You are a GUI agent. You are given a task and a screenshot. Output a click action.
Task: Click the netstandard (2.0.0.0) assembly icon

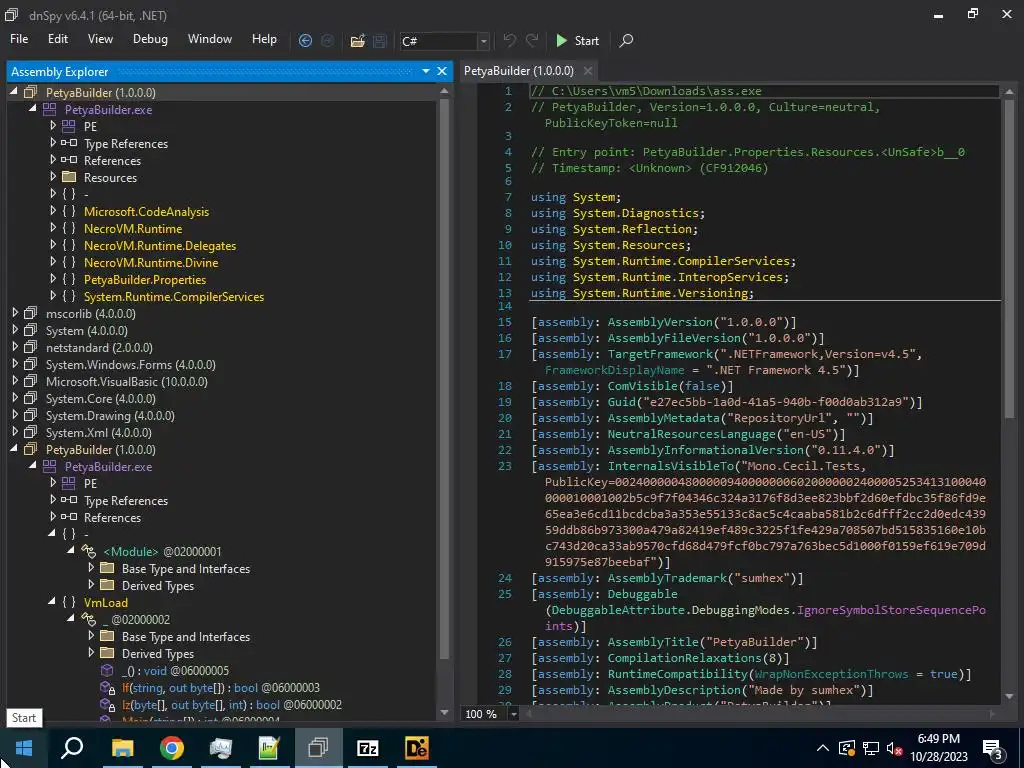pos(30,347)
